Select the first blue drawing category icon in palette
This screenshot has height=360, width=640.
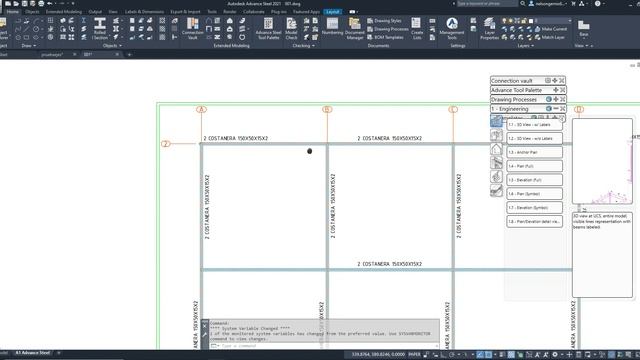[496, 121]
